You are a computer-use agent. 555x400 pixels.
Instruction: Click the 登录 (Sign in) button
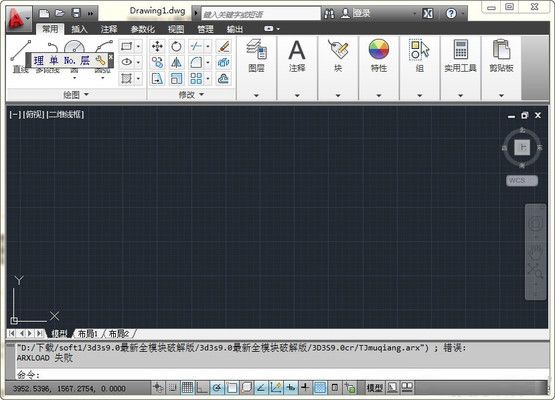(356, 13)
